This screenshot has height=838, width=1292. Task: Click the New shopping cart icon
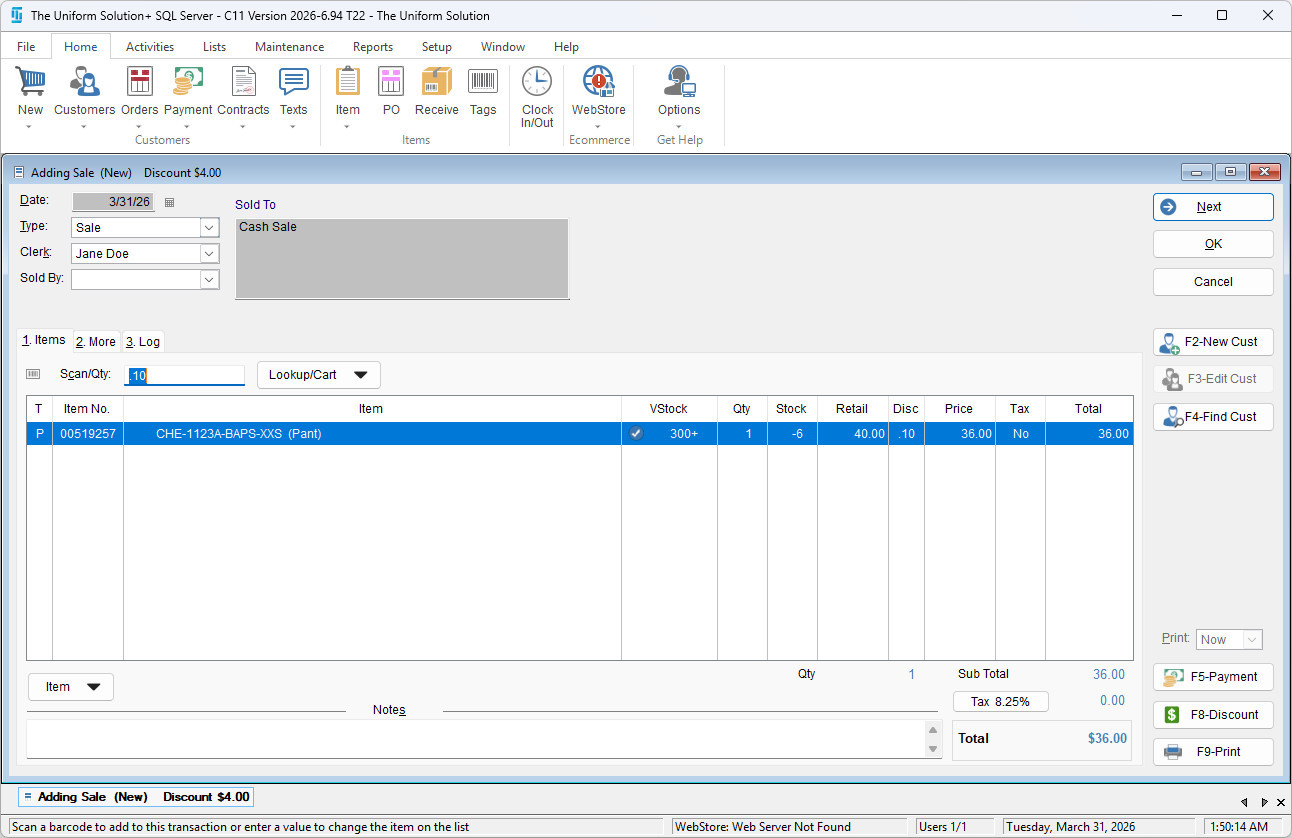[x=30, y=83]
